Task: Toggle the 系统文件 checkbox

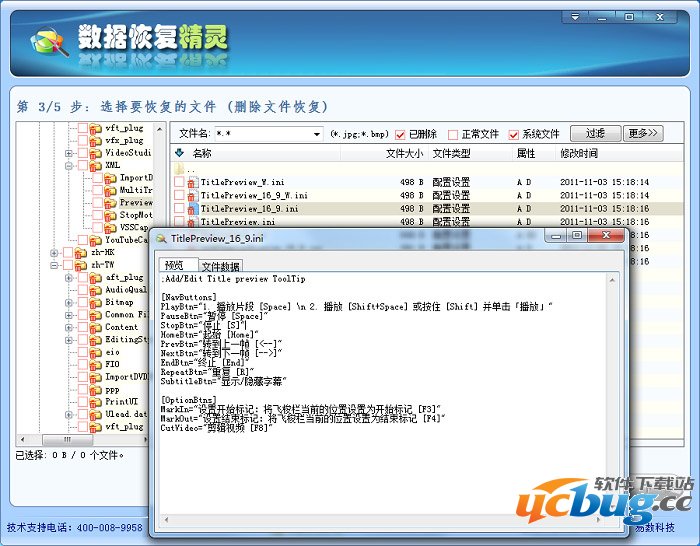Action: [x=514, y=134]
